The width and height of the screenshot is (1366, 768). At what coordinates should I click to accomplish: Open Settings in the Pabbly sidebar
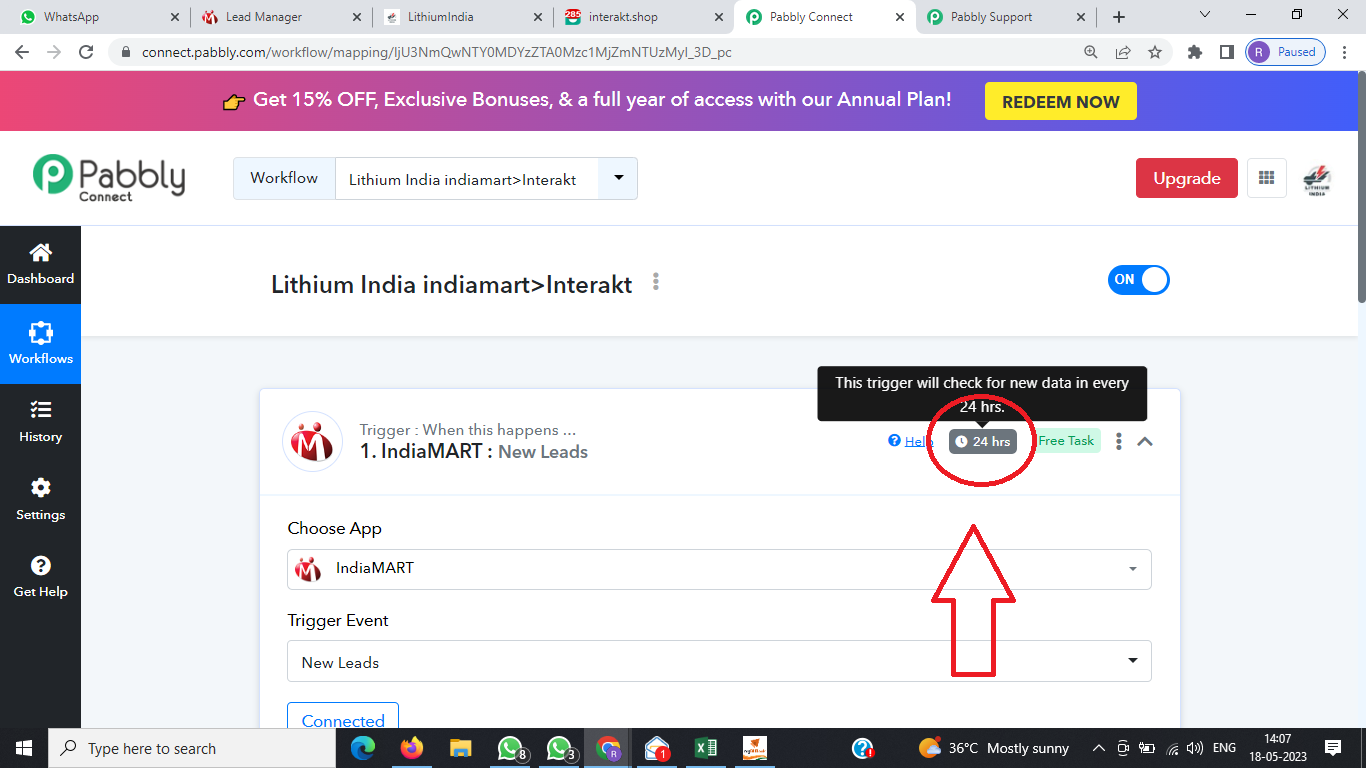point(40,499)
